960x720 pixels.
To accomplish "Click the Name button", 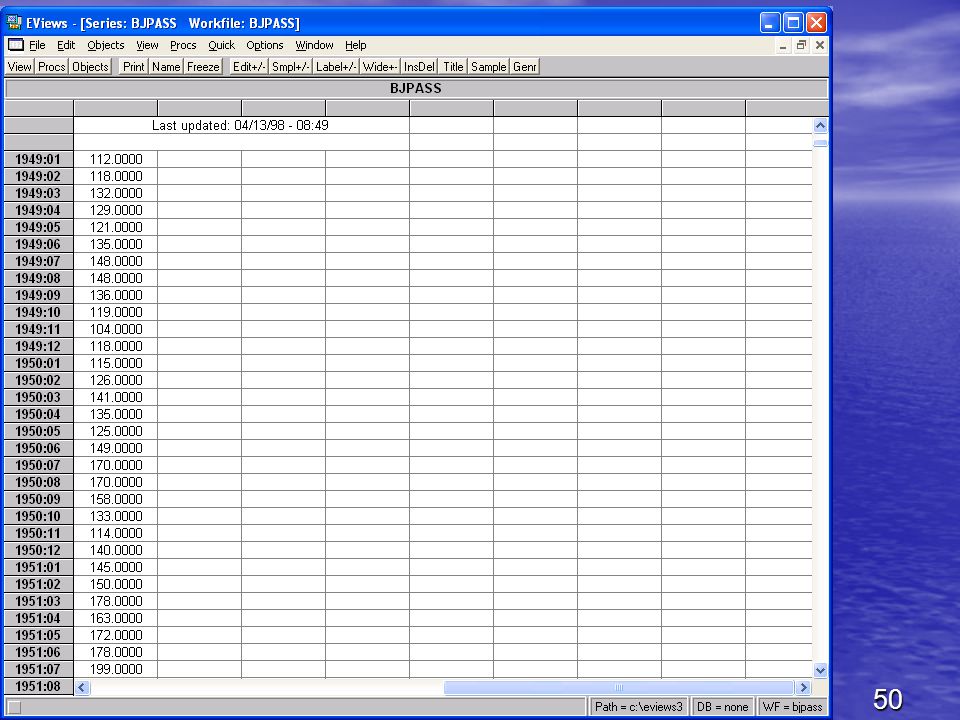I will point(166,67).
